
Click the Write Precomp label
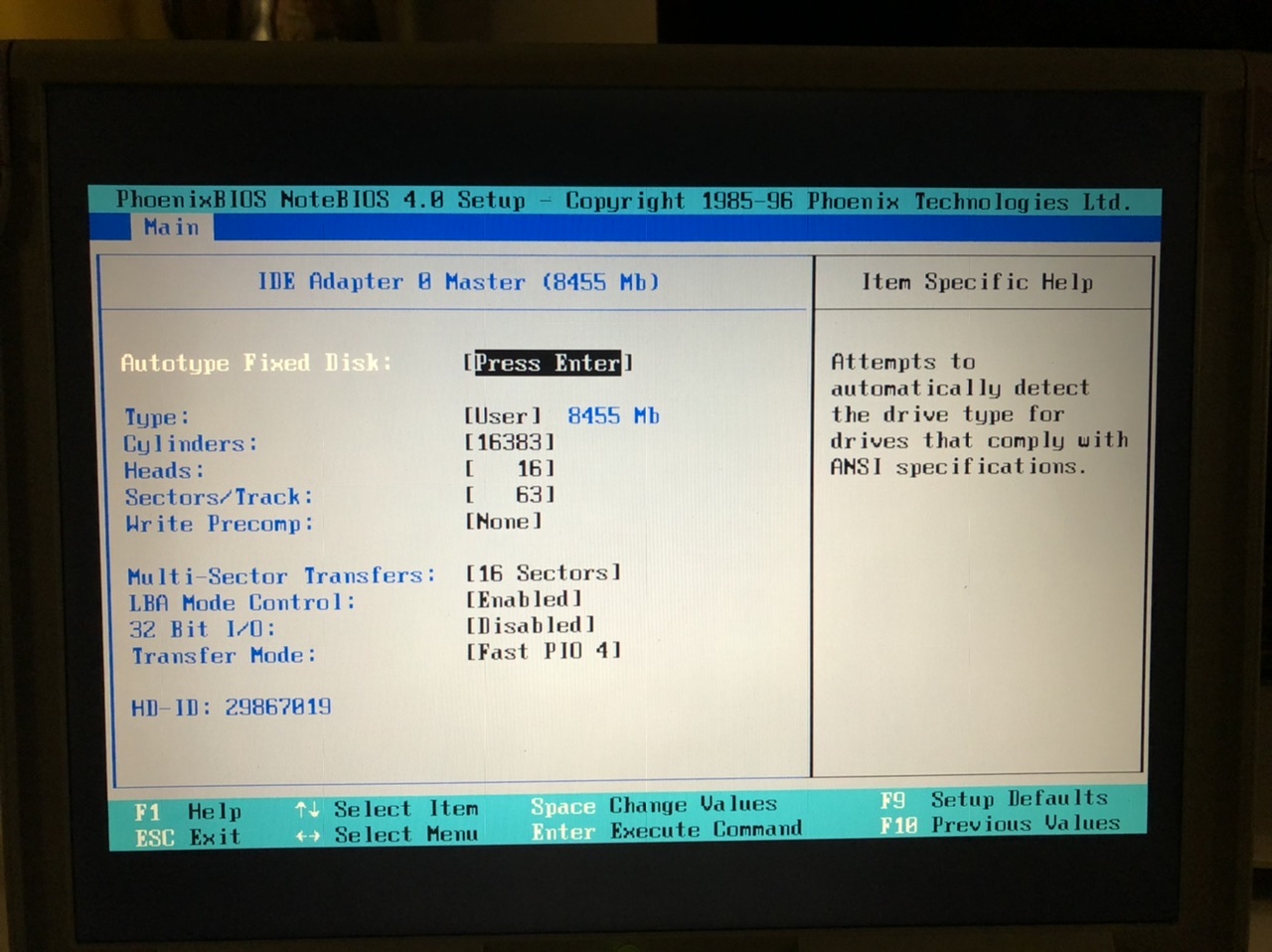click(x=219, y=524)
